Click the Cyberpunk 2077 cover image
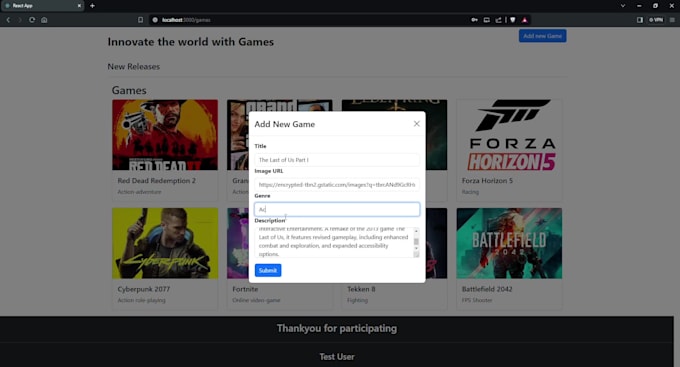The image size is (680, 367). pyautogui.click(x=165, y=243)
